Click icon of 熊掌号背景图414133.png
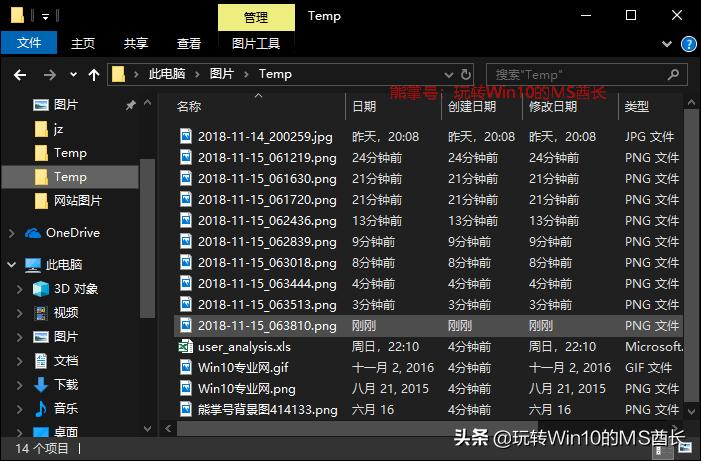701x461 pixels. pos(186,410)
